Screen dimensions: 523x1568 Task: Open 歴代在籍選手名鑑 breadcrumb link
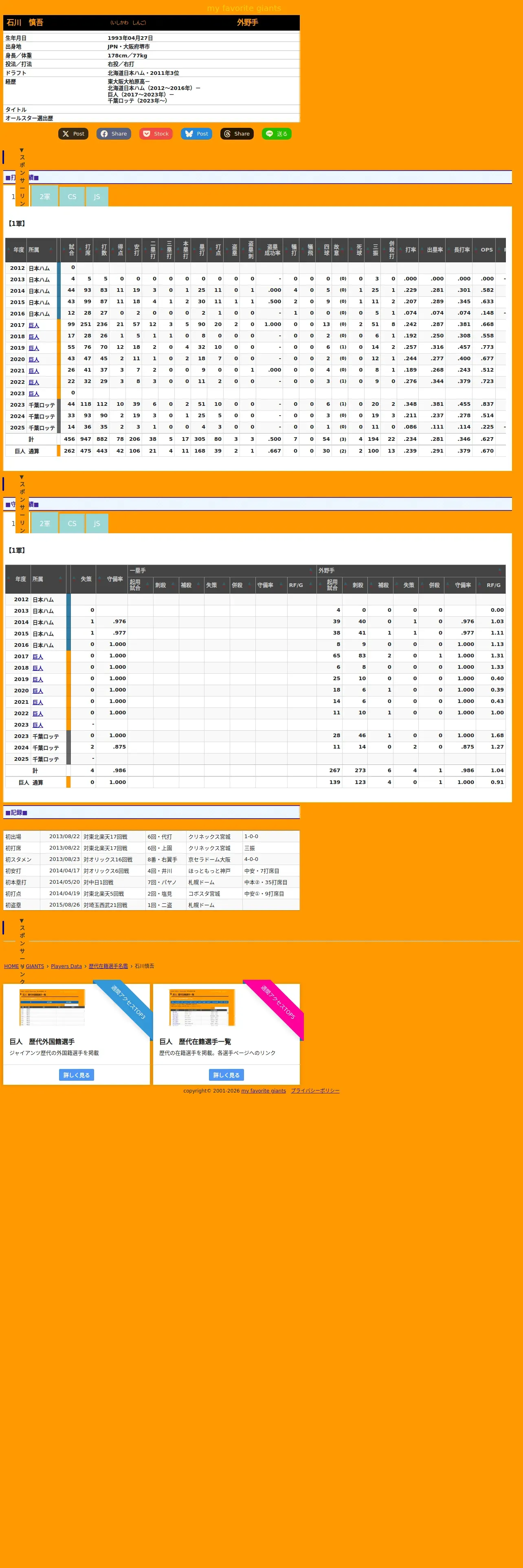click(108, 967)
